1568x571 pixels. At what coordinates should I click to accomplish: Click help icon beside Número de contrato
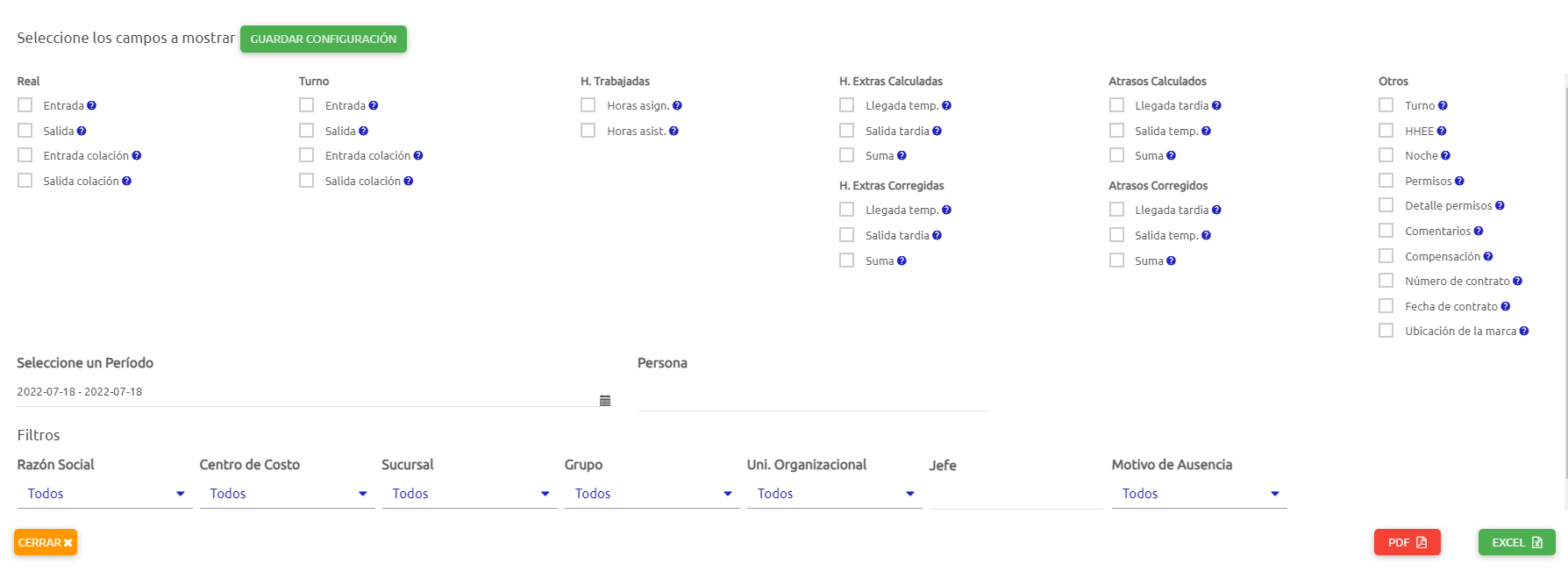(1517, 282)
